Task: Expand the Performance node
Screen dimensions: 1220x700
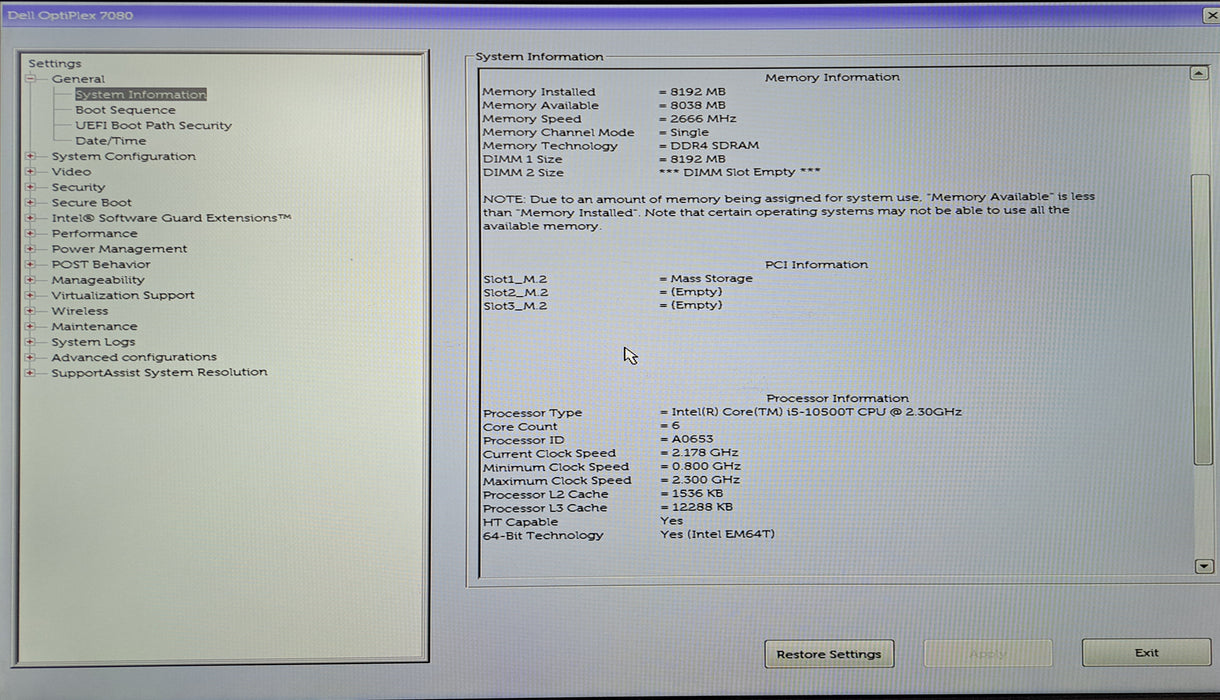Action: point(31,234)
